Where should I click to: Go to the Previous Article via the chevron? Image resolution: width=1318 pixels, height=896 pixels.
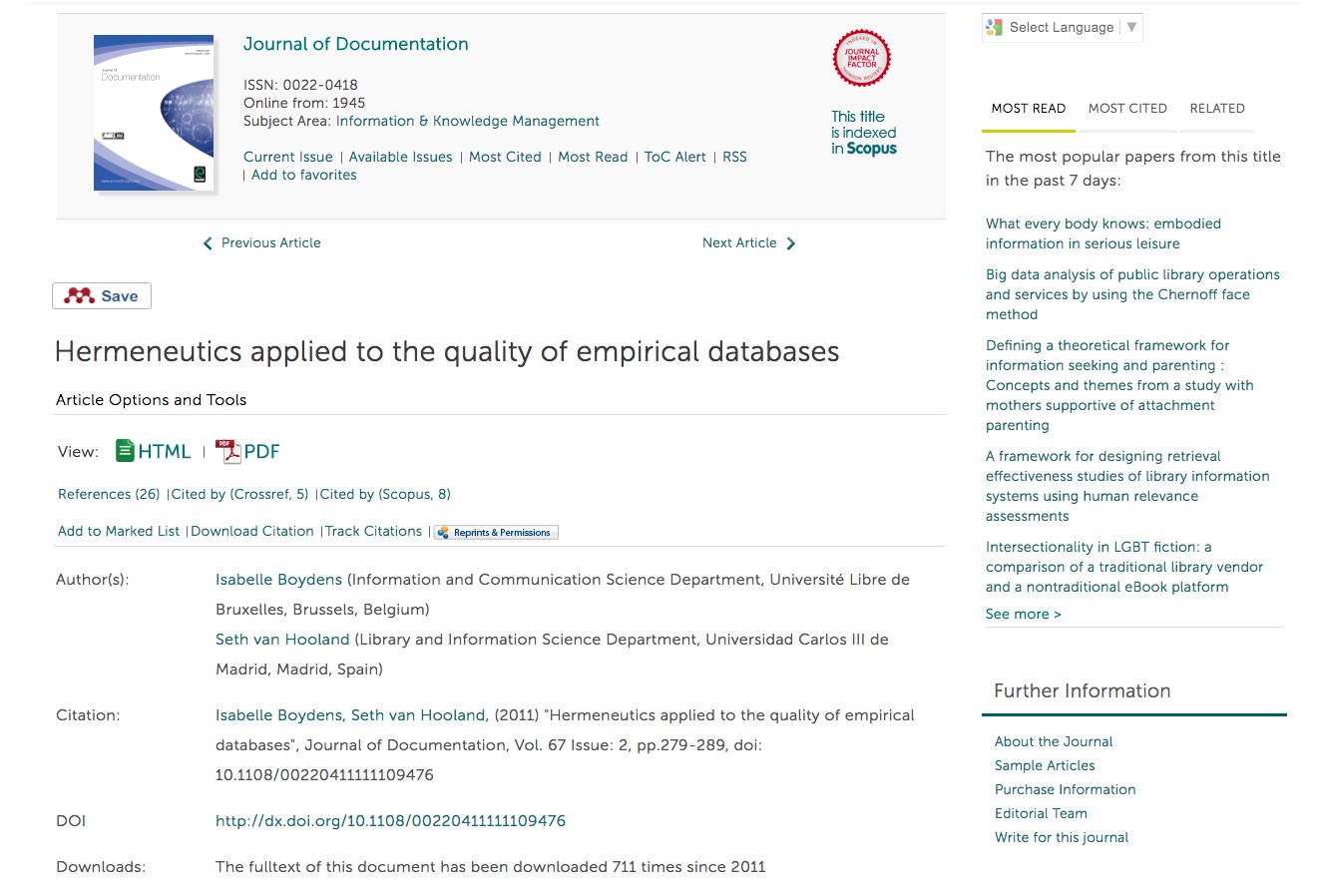(208, 242)
